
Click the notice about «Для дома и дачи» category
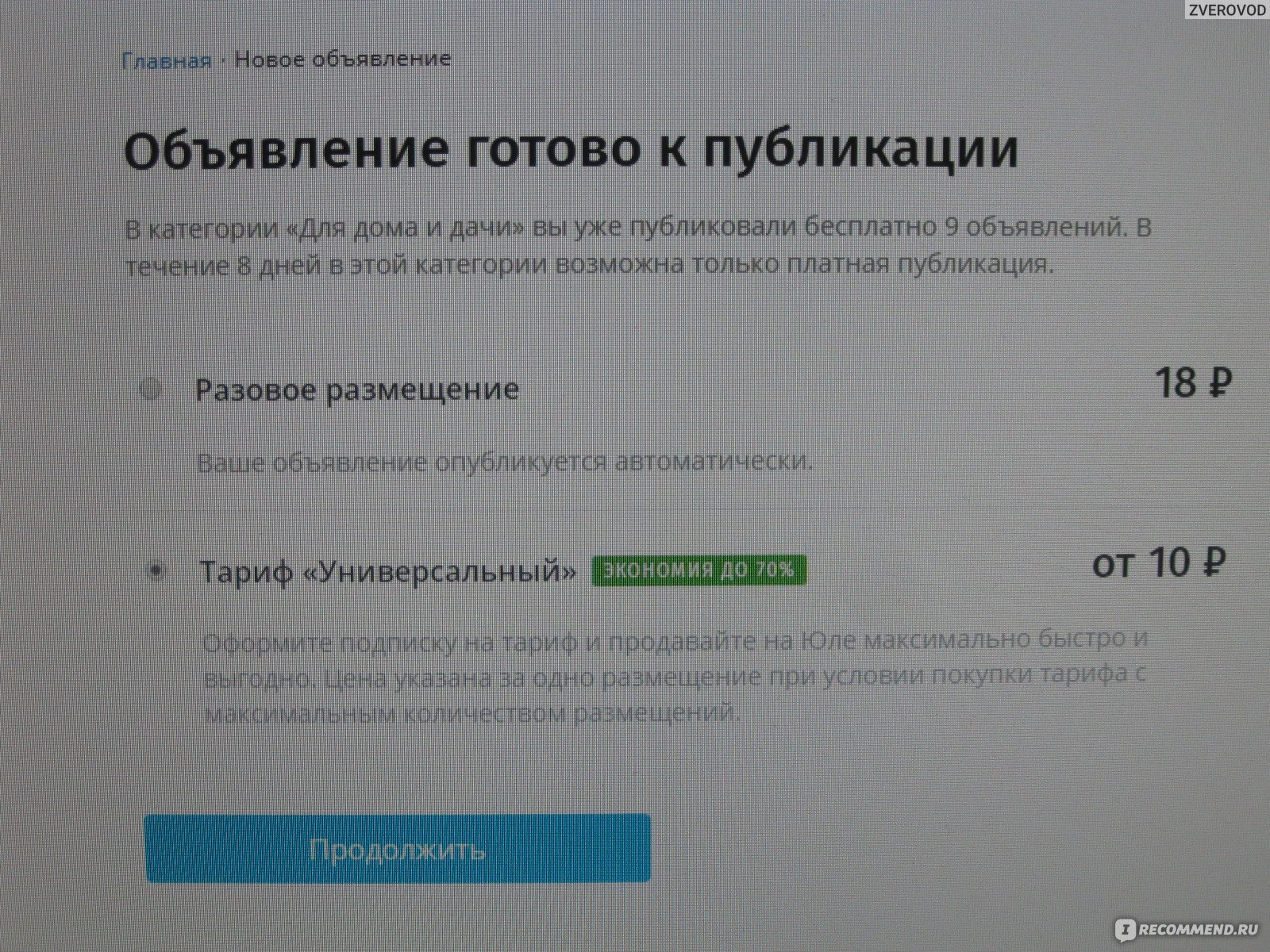pos(638,247)
